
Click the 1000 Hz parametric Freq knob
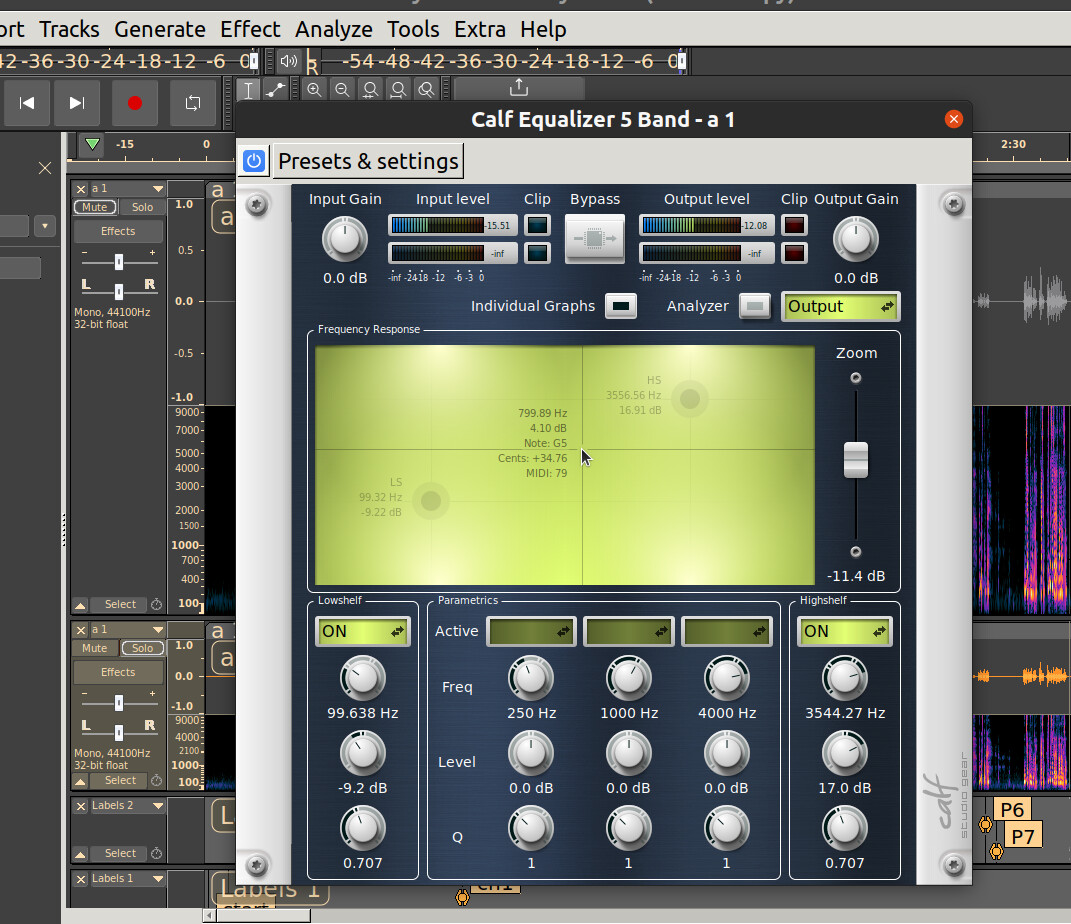pos(629,679)
